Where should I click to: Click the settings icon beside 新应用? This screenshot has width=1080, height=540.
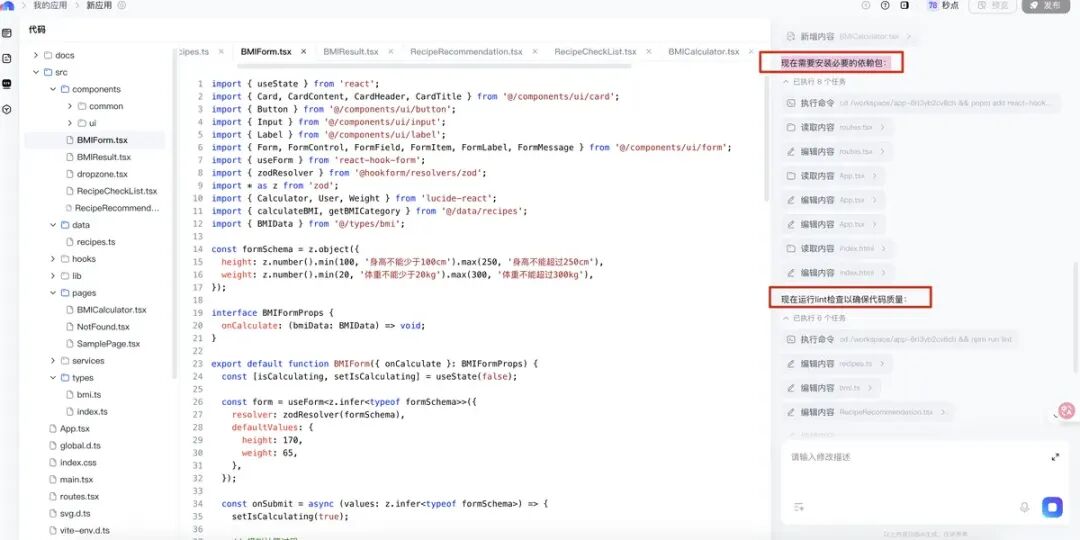click(122, 5)
